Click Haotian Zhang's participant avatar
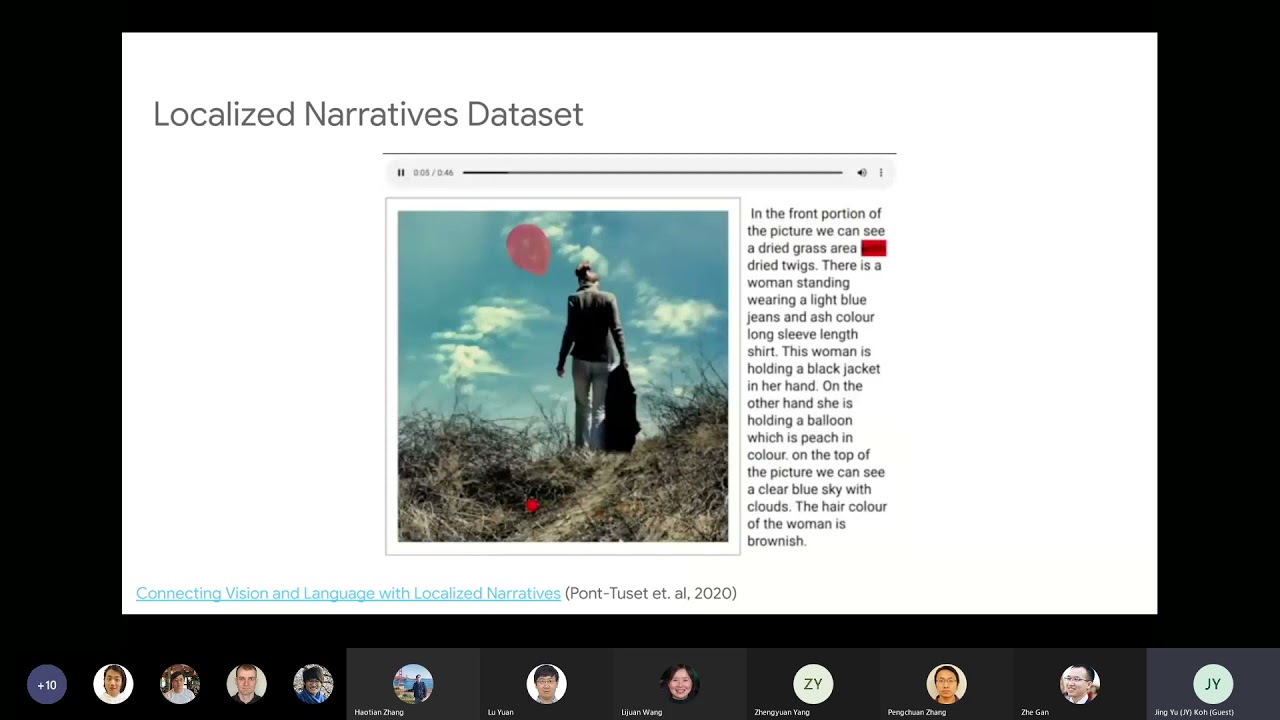Image resolution: width=1280 pixels, height=720 pixels. pyautogui.click(x=413, y=684)
